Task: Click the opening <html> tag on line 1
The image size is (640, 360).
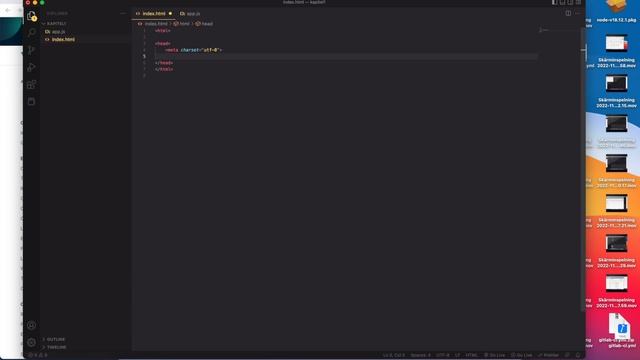Action: pos(162,31)
